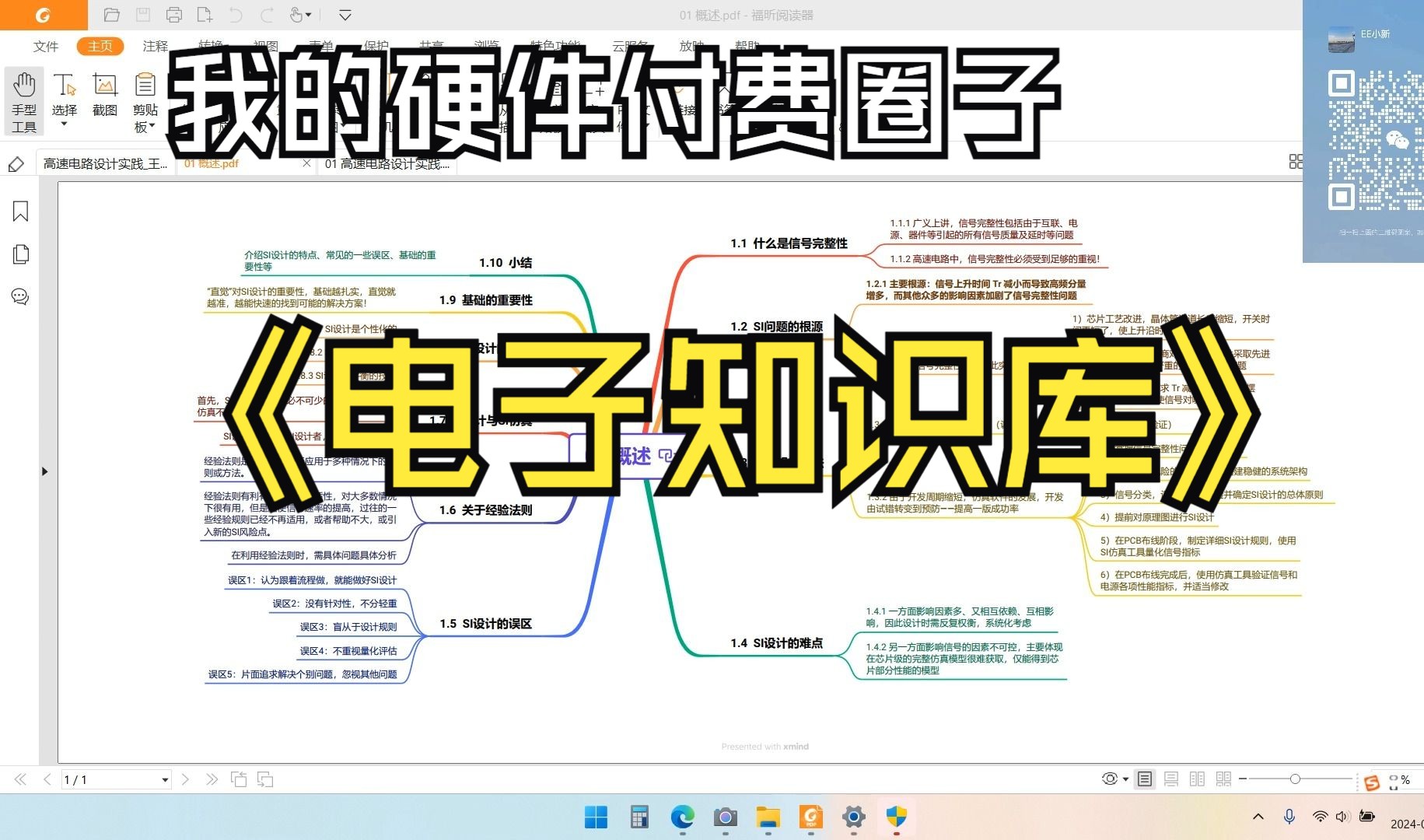Undo the last action
Viewport: 1424px width, 840px height.
click(x=236, y=15)
